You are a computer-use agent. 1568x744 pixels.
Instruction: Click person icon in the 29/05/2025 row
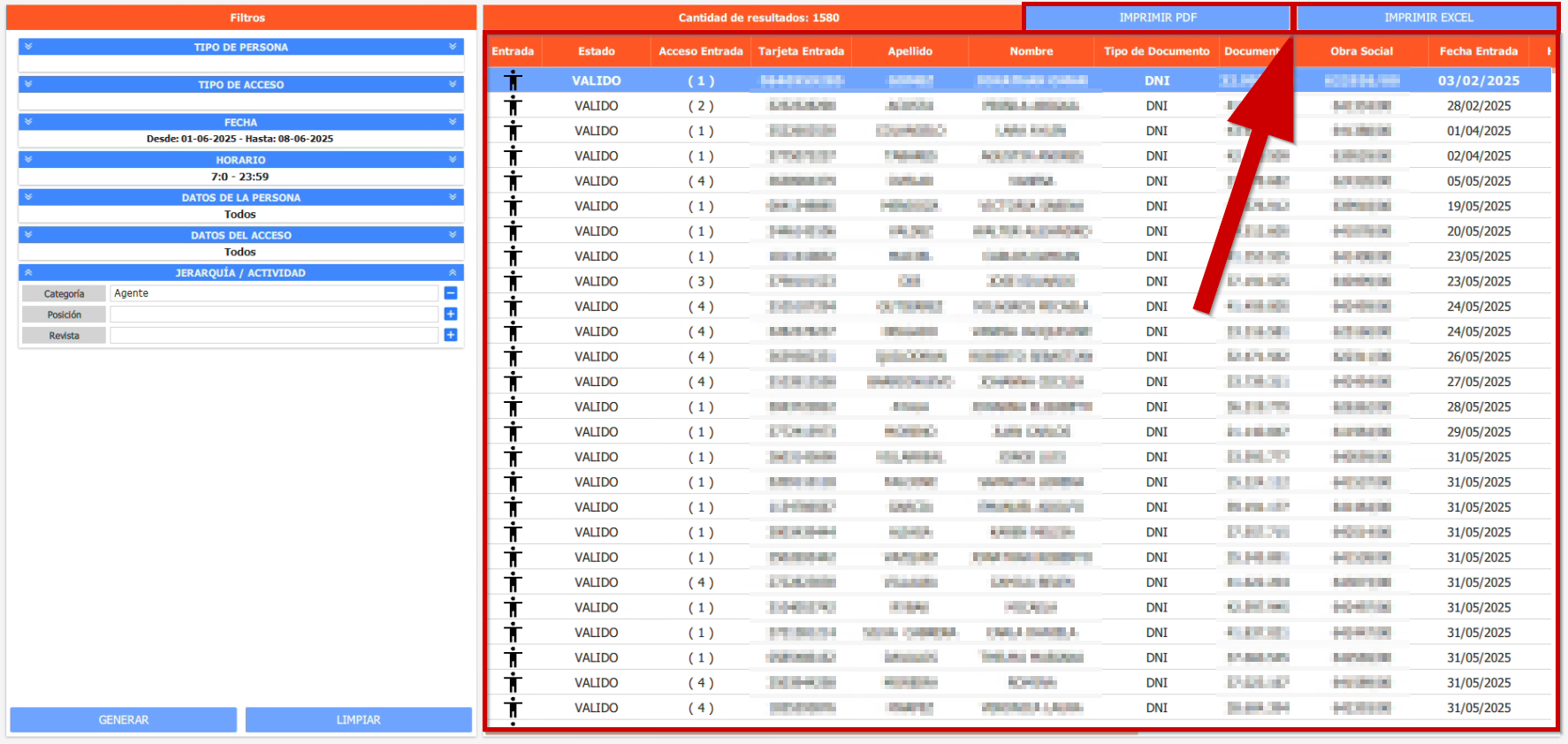pyautogui.click(x=514, y=432)
